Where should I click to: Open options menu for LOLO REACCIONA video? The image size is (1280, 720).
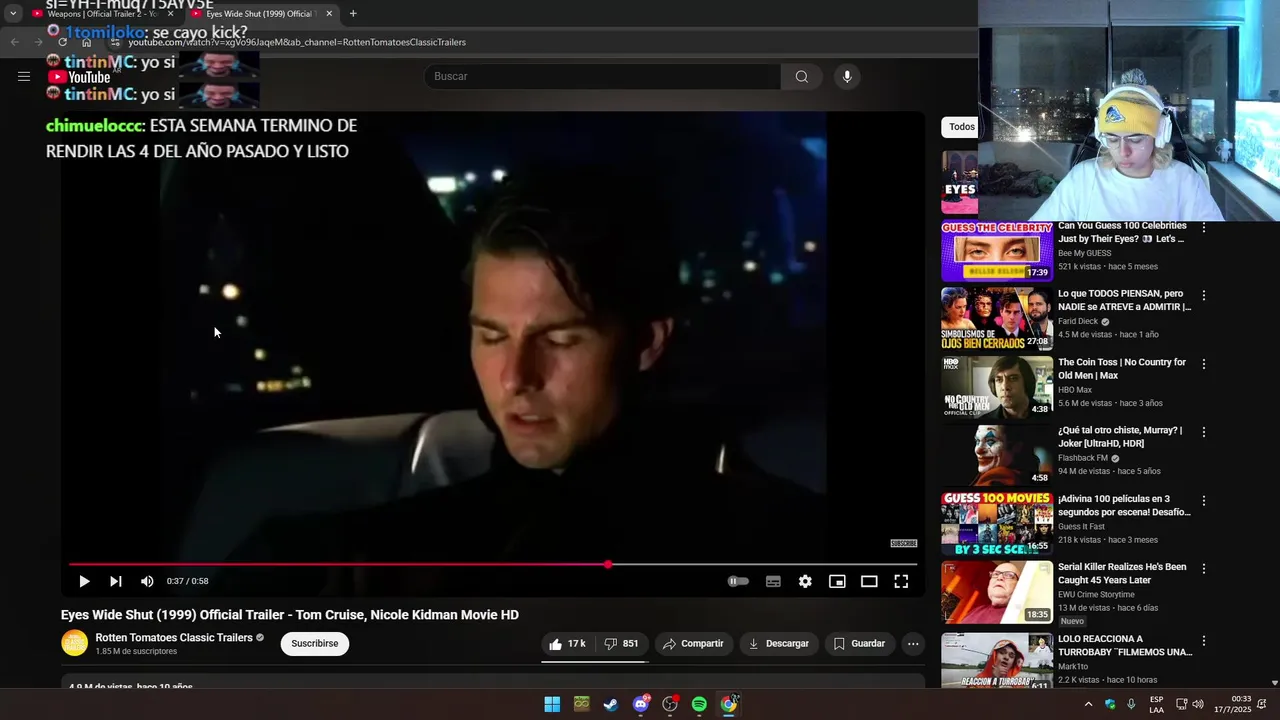click(x=1204, y=640)
